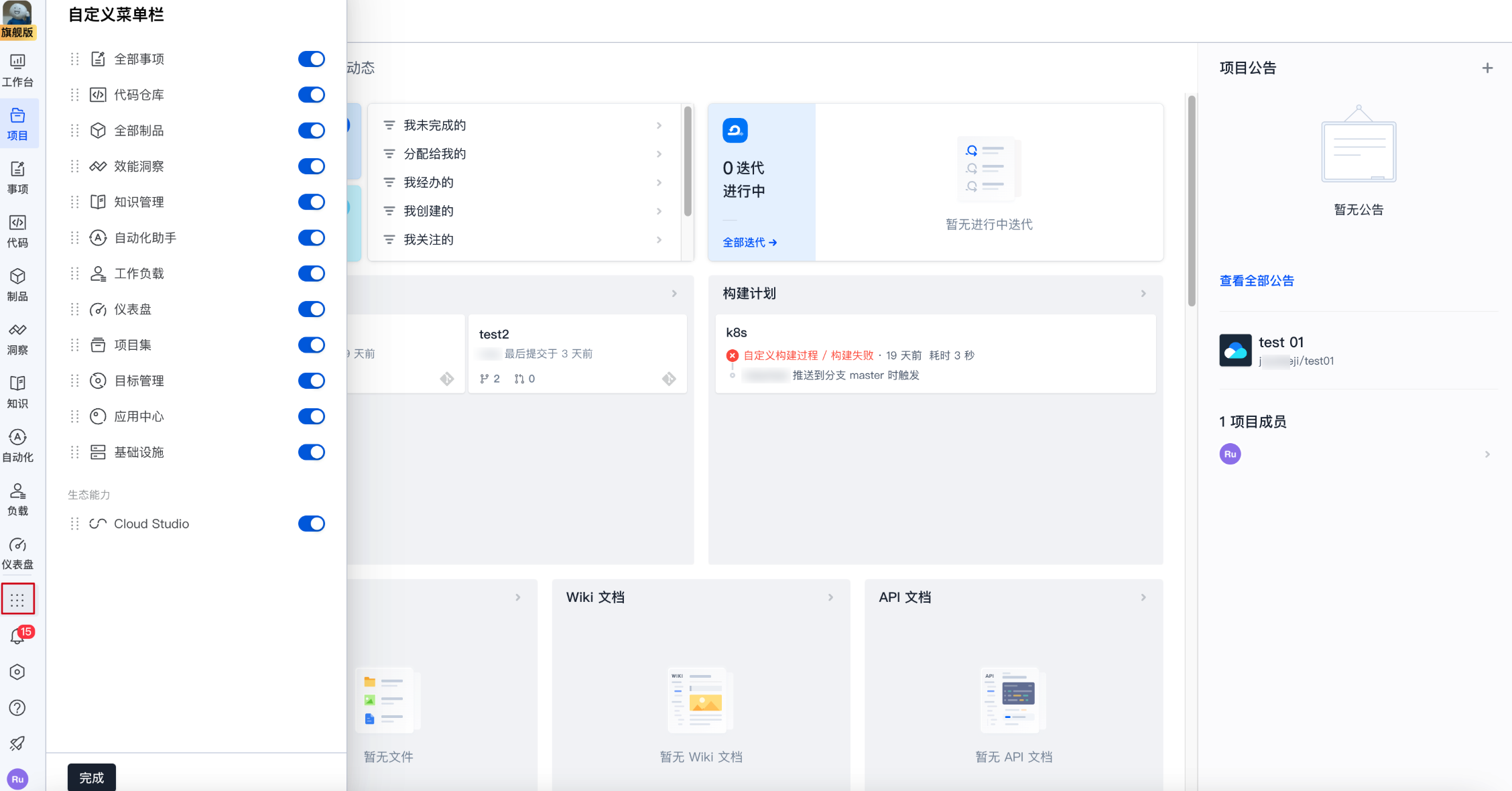This screenshot has height=791, width=1512.
Task: Disable the 全部事项 toggle
Action: [x=311, y=59]
